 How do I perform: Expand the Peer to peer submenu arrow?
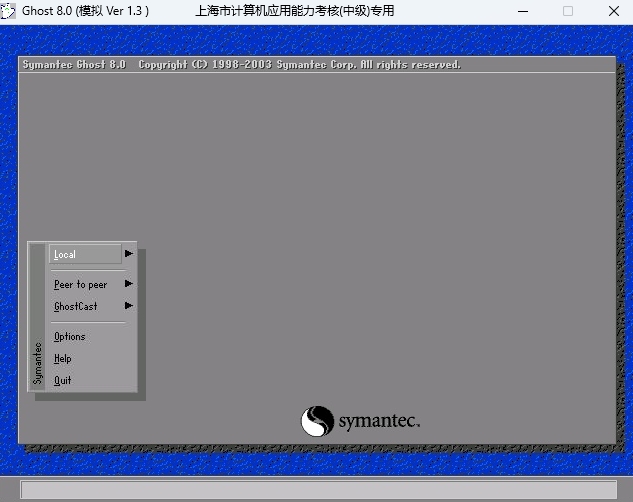pos(129,284)
